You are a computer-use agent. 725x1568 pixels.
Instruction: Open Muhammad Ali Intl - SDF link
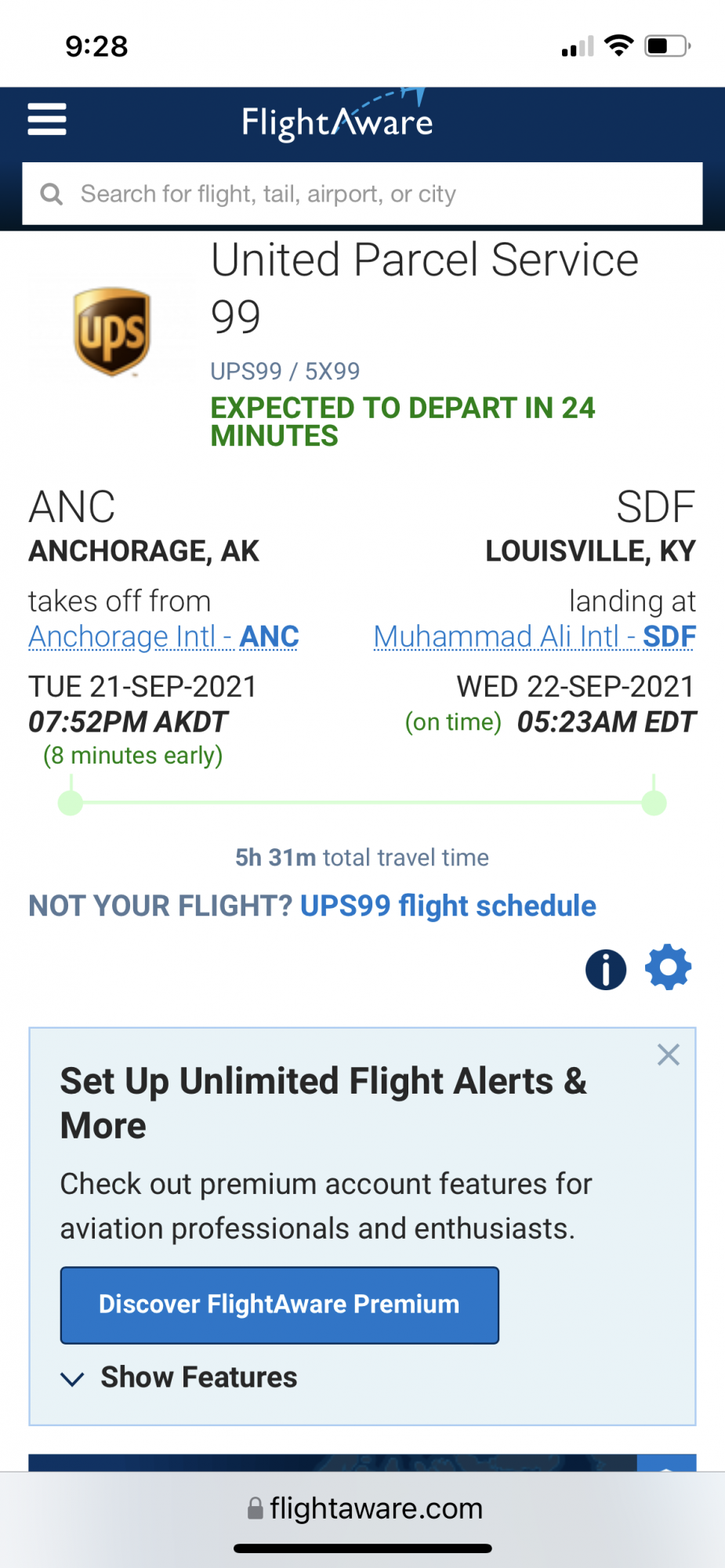click(535, 637)
